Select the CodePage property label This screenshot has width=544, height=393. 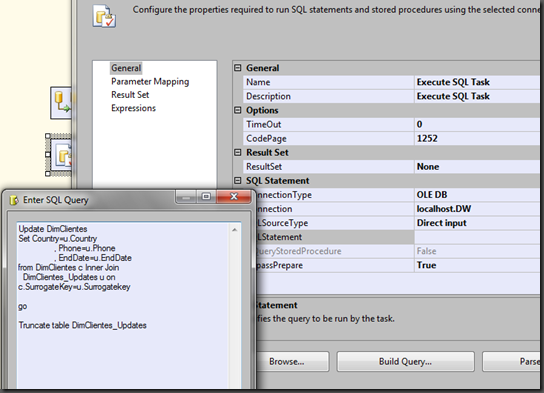pyautogui.click(x=266, y=139)
